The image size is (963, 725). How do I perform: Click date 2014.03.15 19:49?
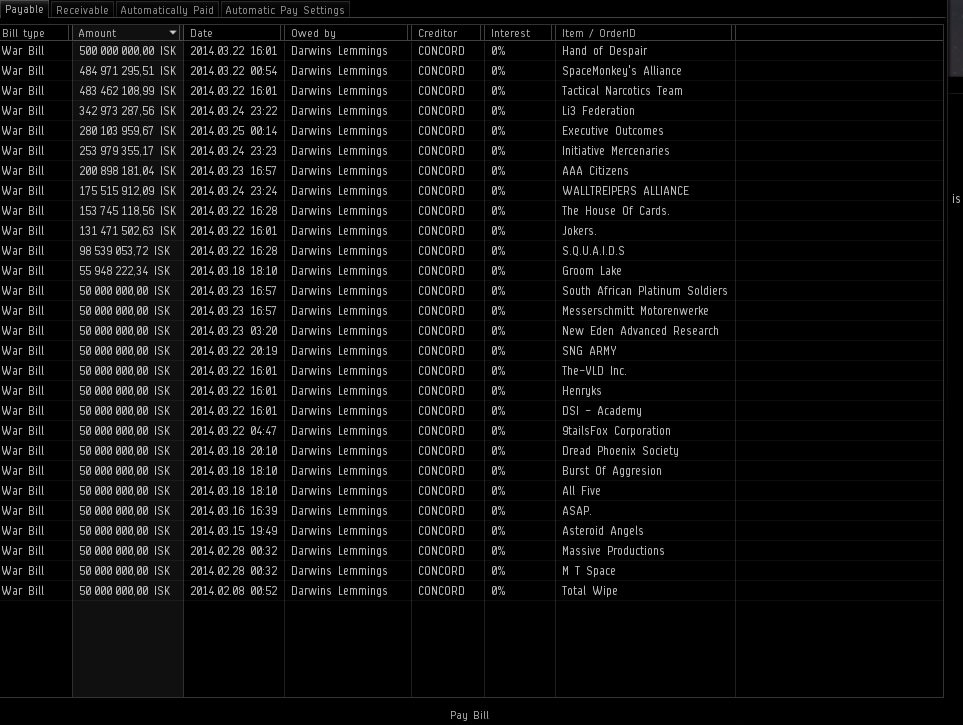[x=234, y=531]
